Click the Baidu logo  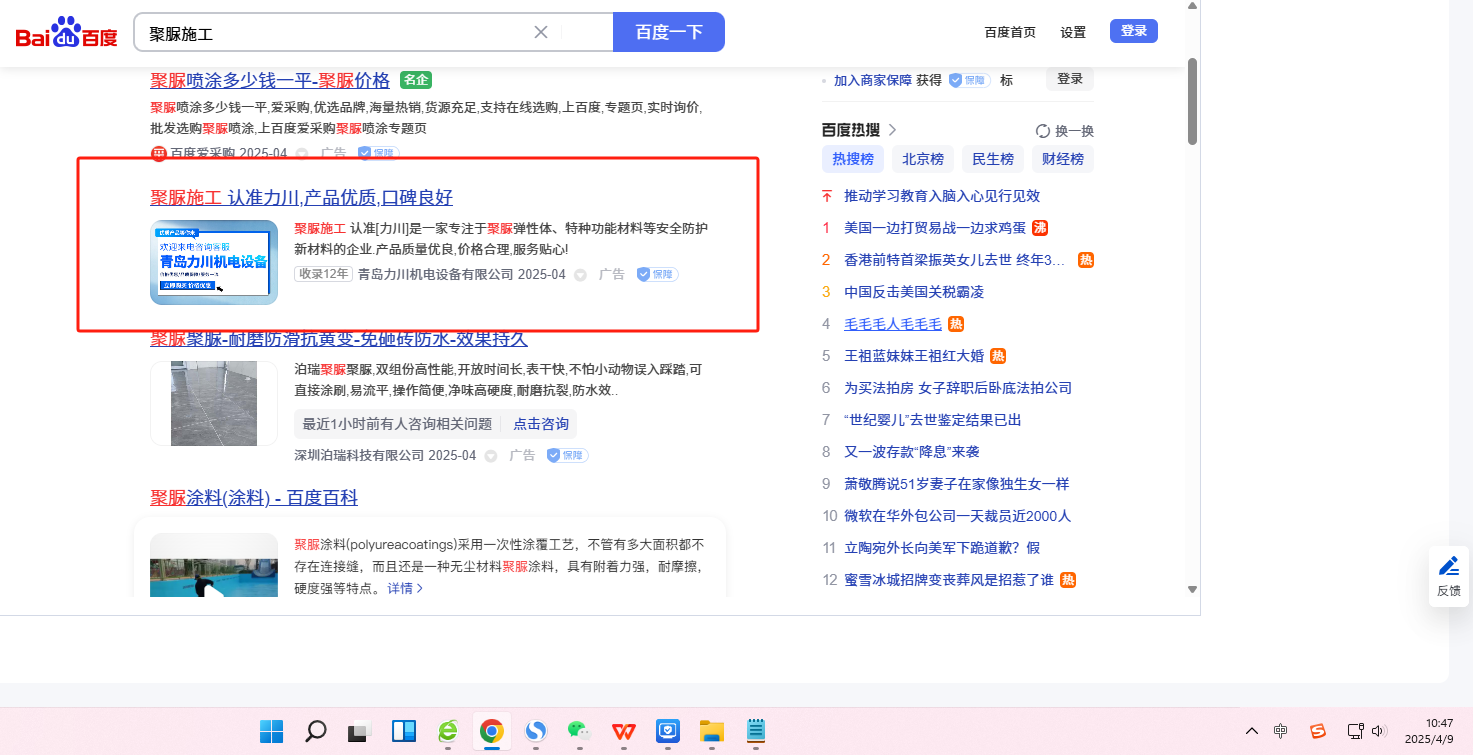pyautogui.click(x=66, y=33)
